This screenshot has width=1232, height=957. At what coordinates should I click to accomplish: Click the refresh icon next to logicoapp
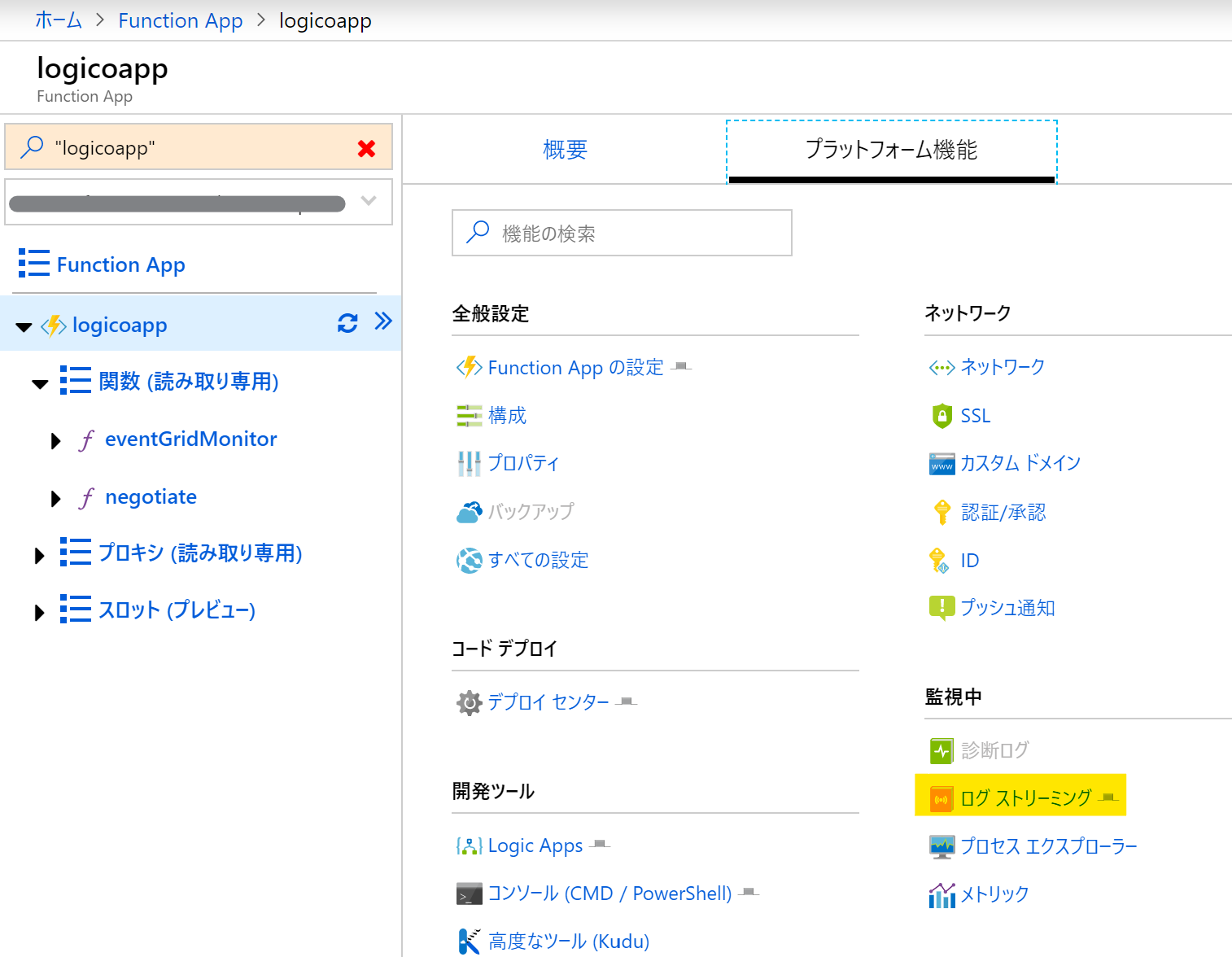347,323
